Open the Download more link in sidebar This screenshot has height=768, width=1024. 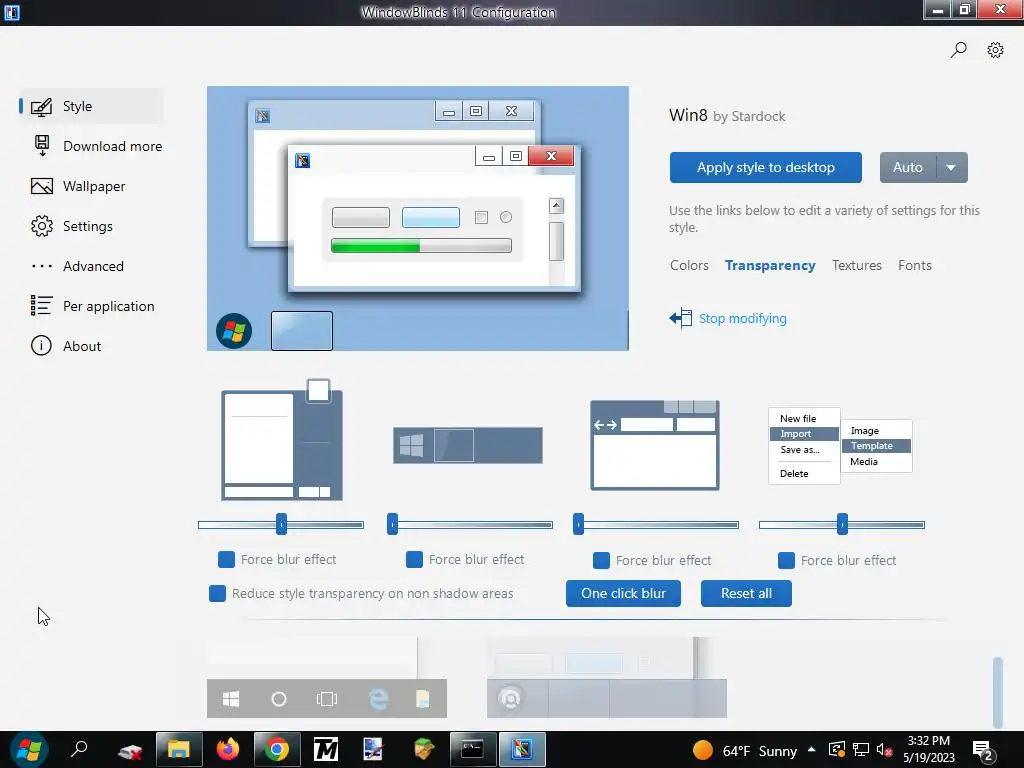pos(112,146)
